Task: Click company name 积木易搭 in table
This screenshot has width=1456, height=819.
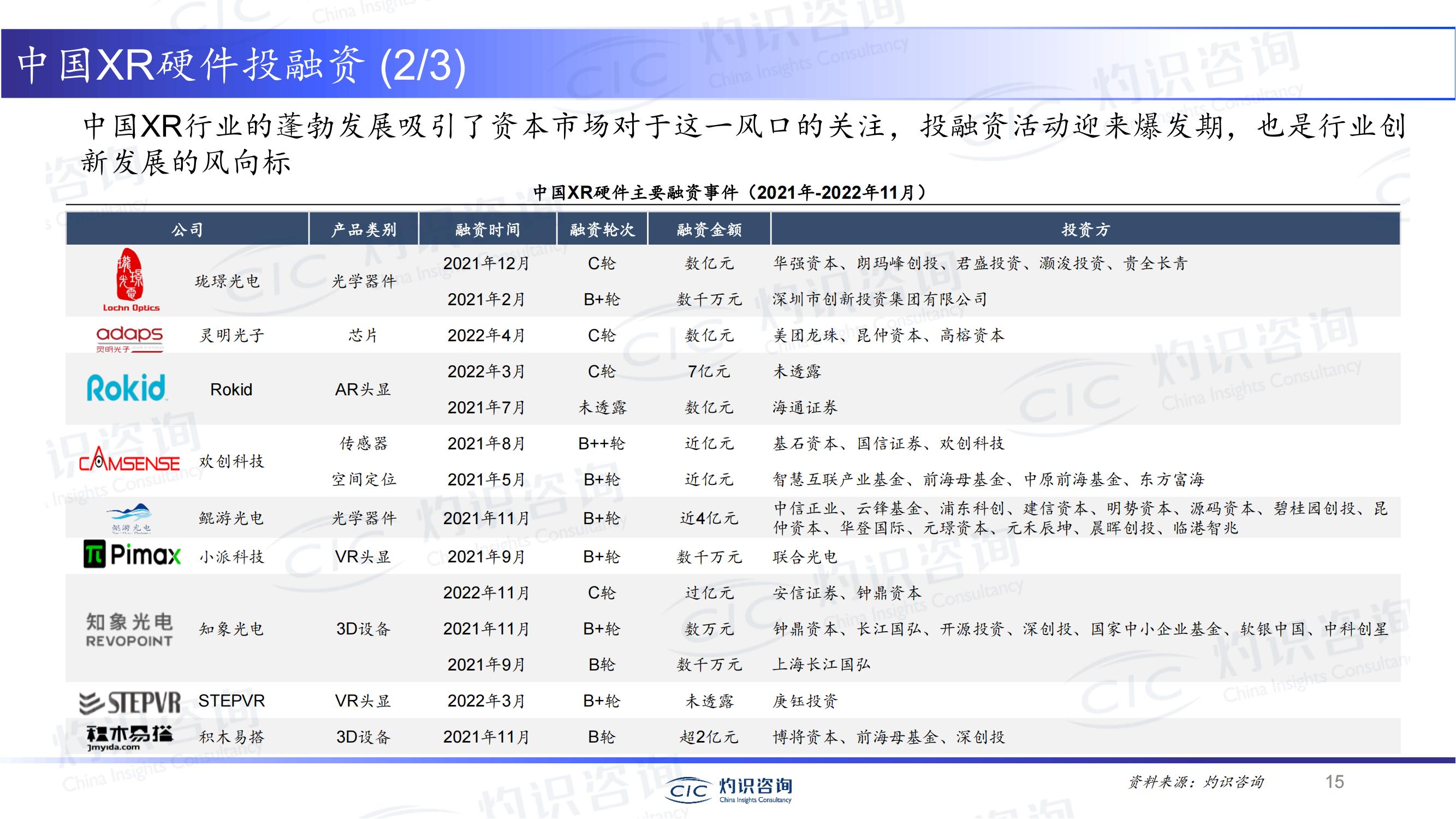Action: (231, 737)
